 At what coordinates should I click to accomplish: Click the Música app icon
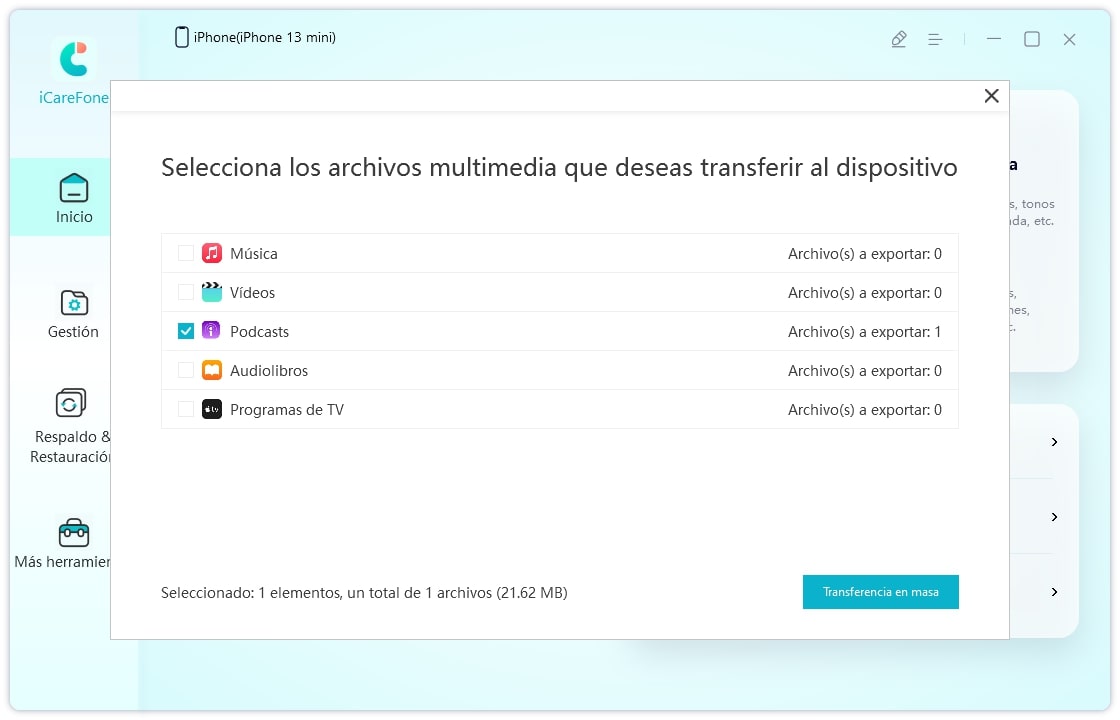coord(211,253)
